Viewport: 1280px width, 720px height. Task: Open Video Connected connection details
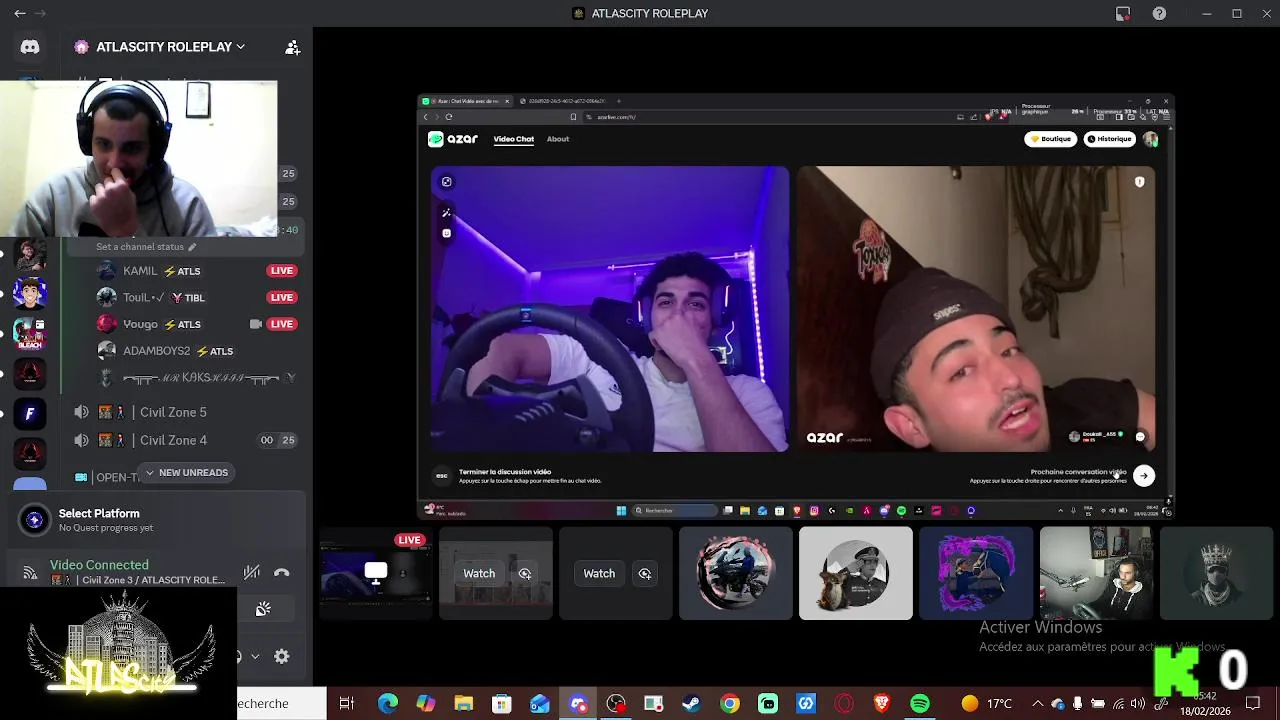tap(99, 565)
